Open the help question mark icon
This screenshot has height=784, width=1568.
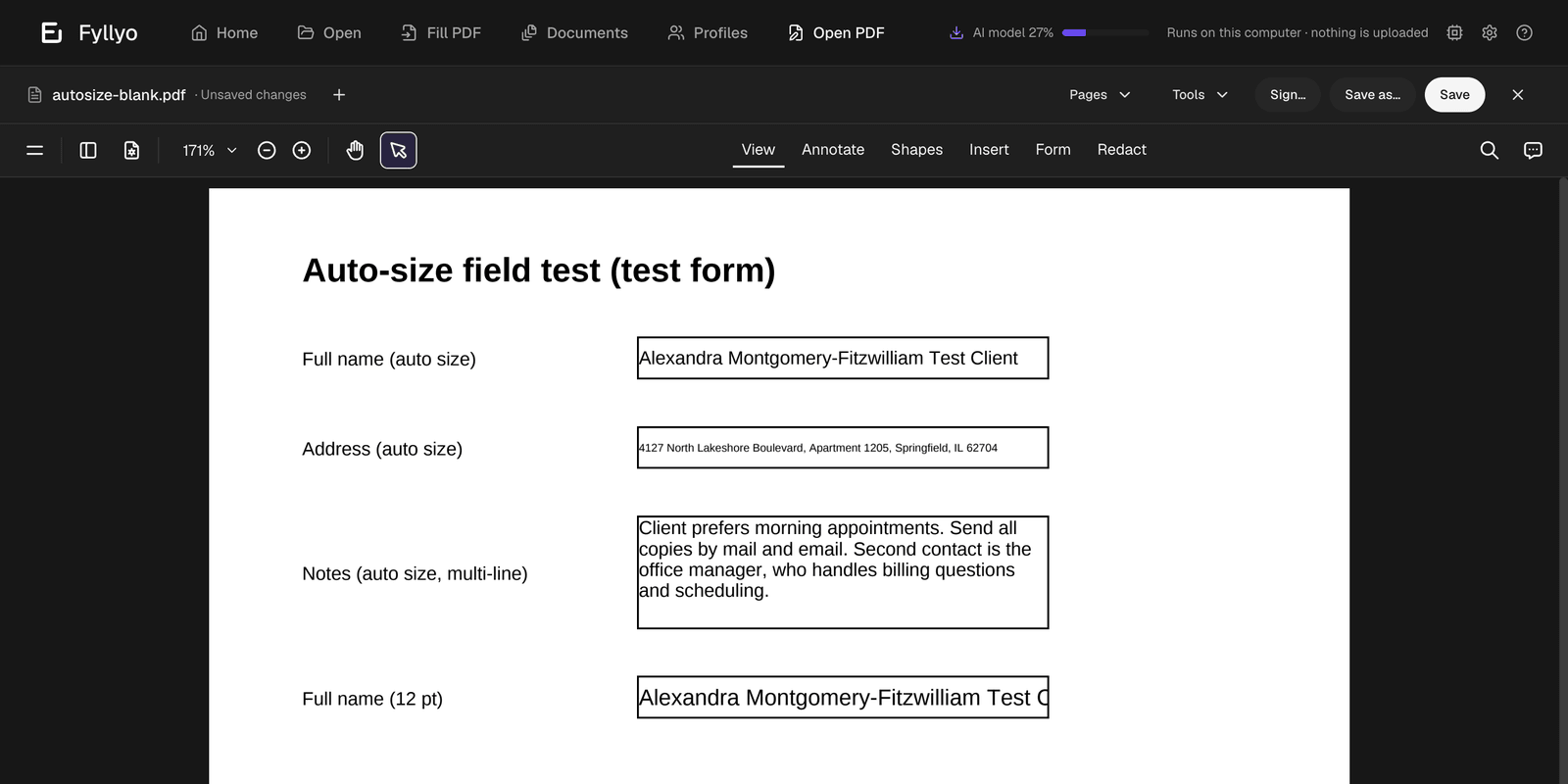coord(1524,32)
